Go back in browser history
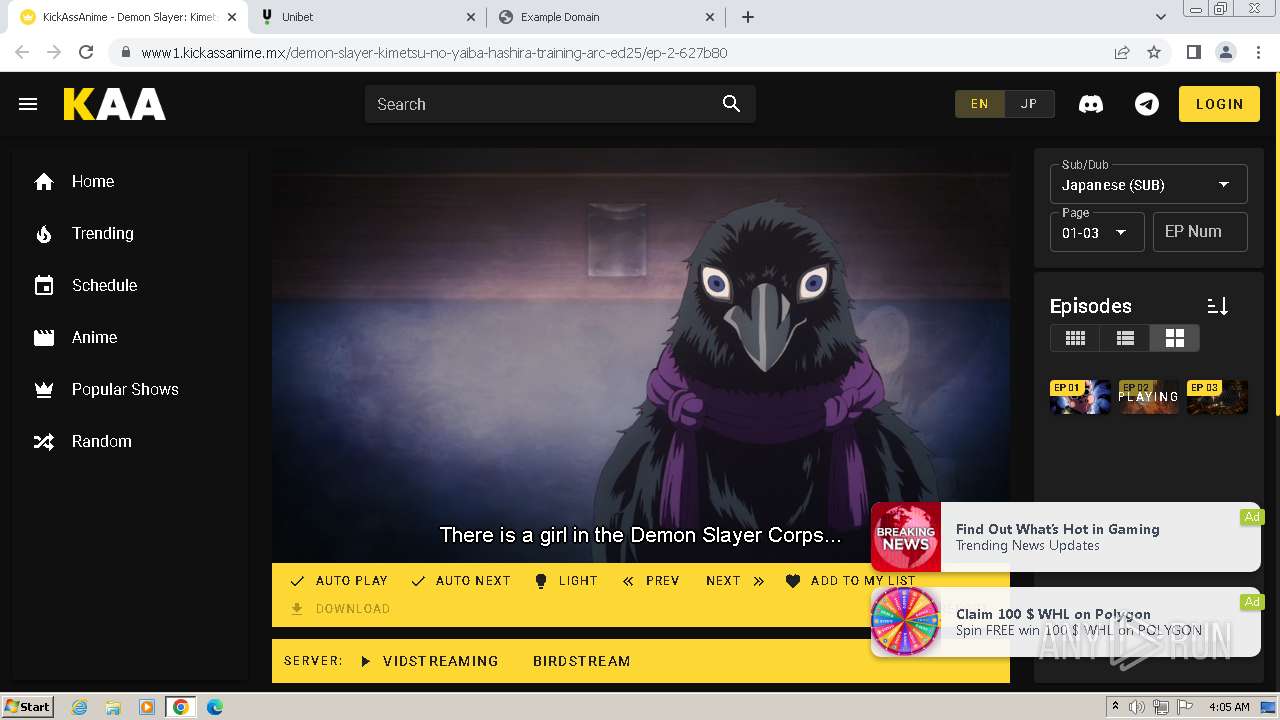Image resolution: width=1280 pixels, height=720 pixels. pyautogui.click(x=22, y=52)
